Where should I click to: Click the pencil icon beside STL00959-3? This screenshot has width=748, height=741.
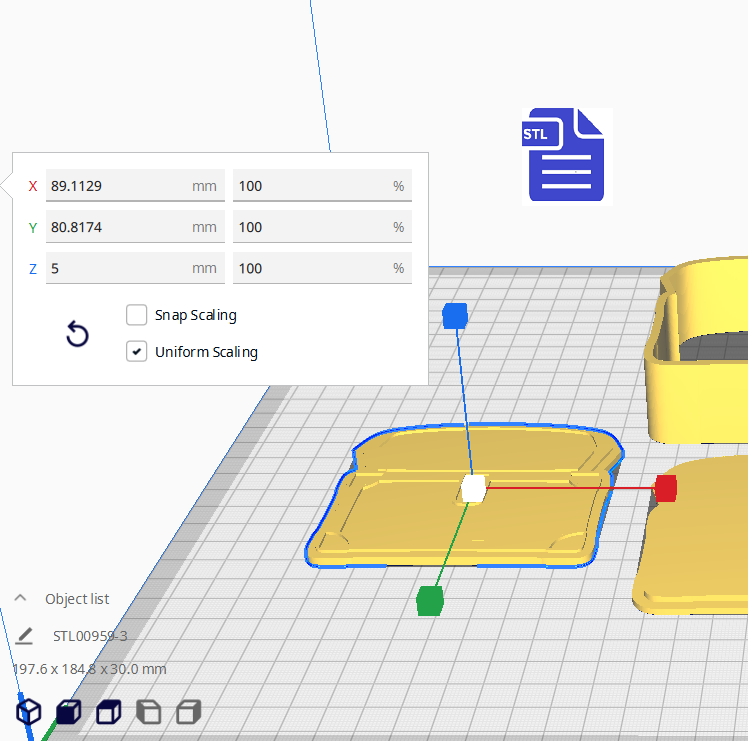25,635
